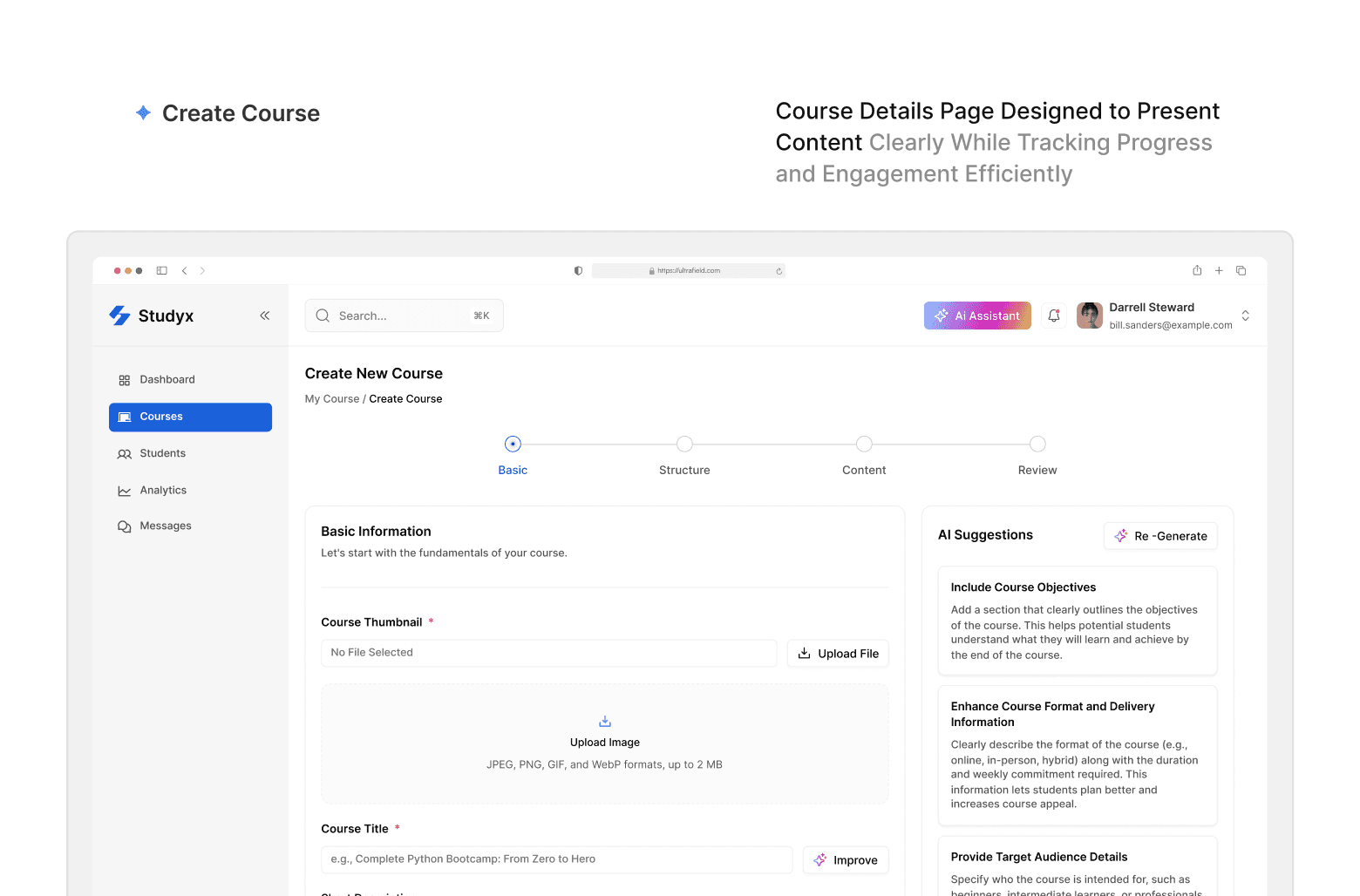
Task: Click the Basic step label
Action: point(513,470)
